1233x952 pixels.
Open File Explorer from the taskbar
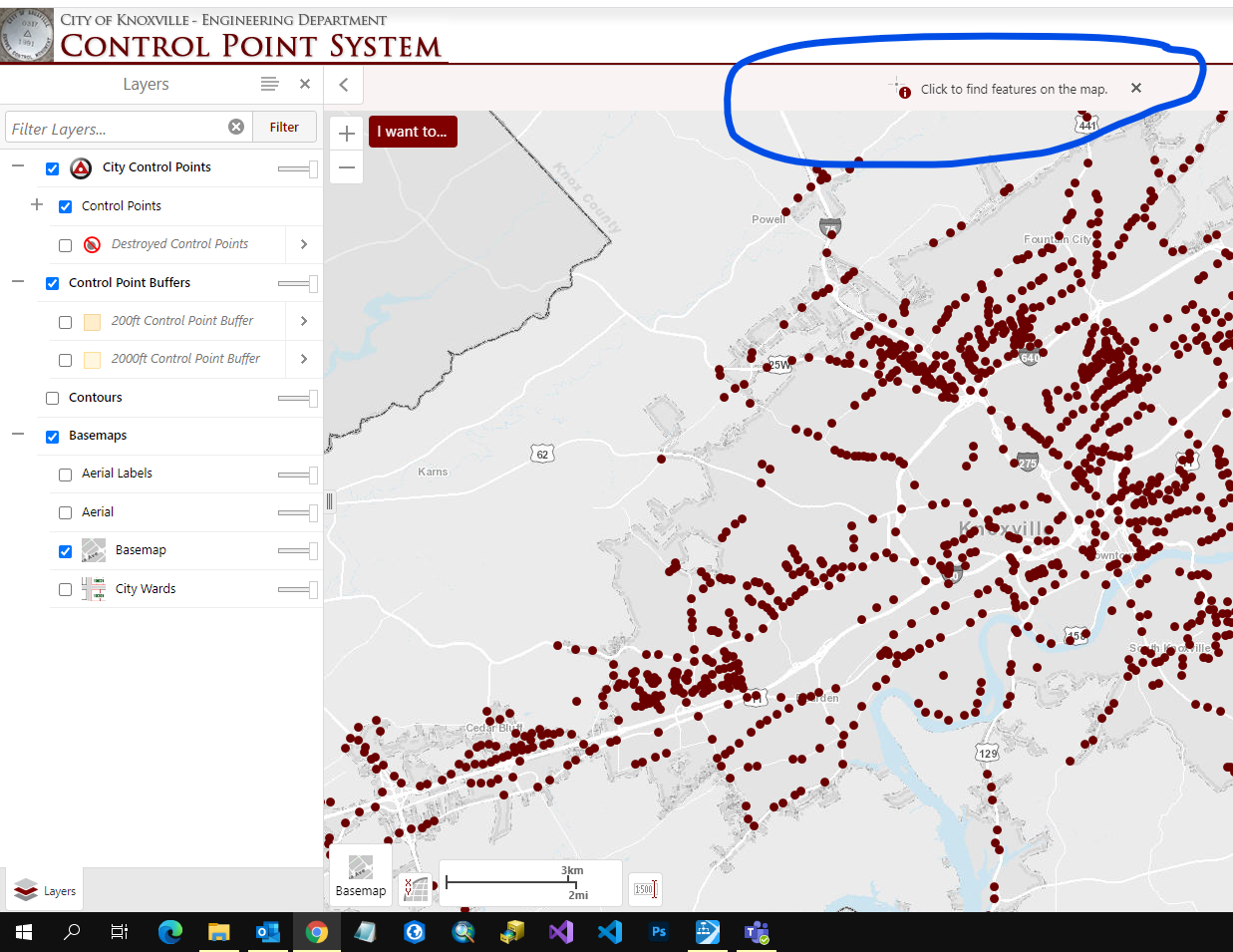(x=219, y=932)
